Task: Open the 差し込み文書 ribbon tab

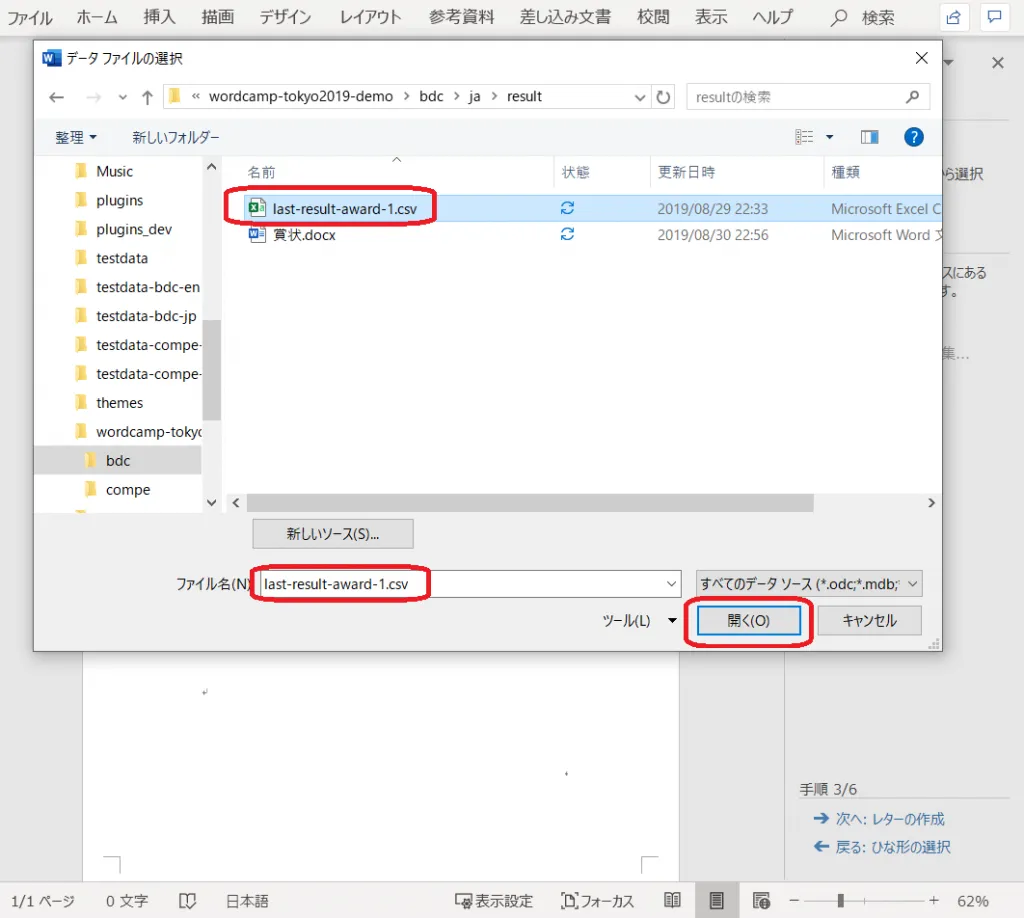Action: [565, 17]
